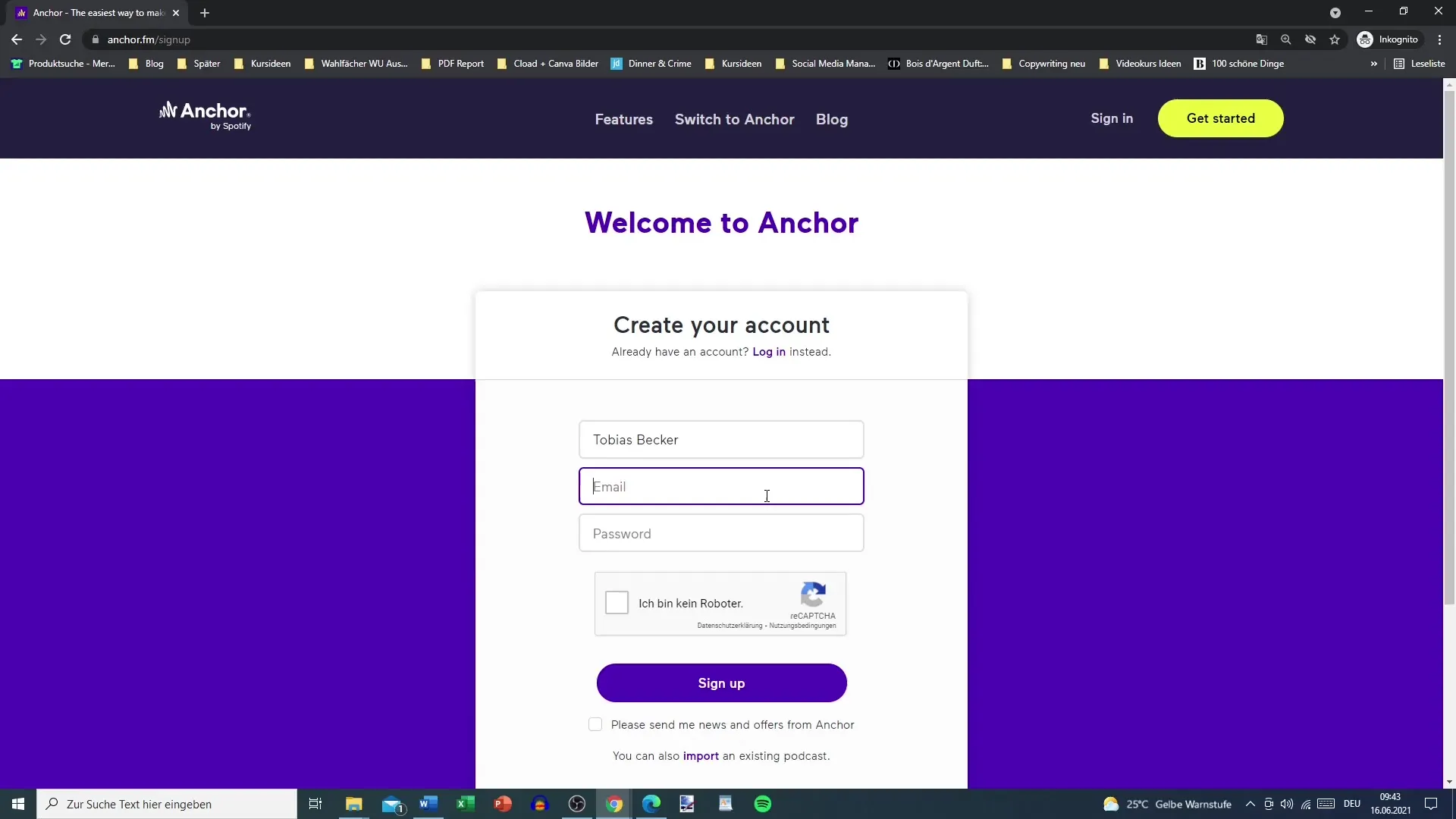The width and height of the screenshot is (1456, 819).
Task: Click the Features menu item
Action: (x=623, y=118)
